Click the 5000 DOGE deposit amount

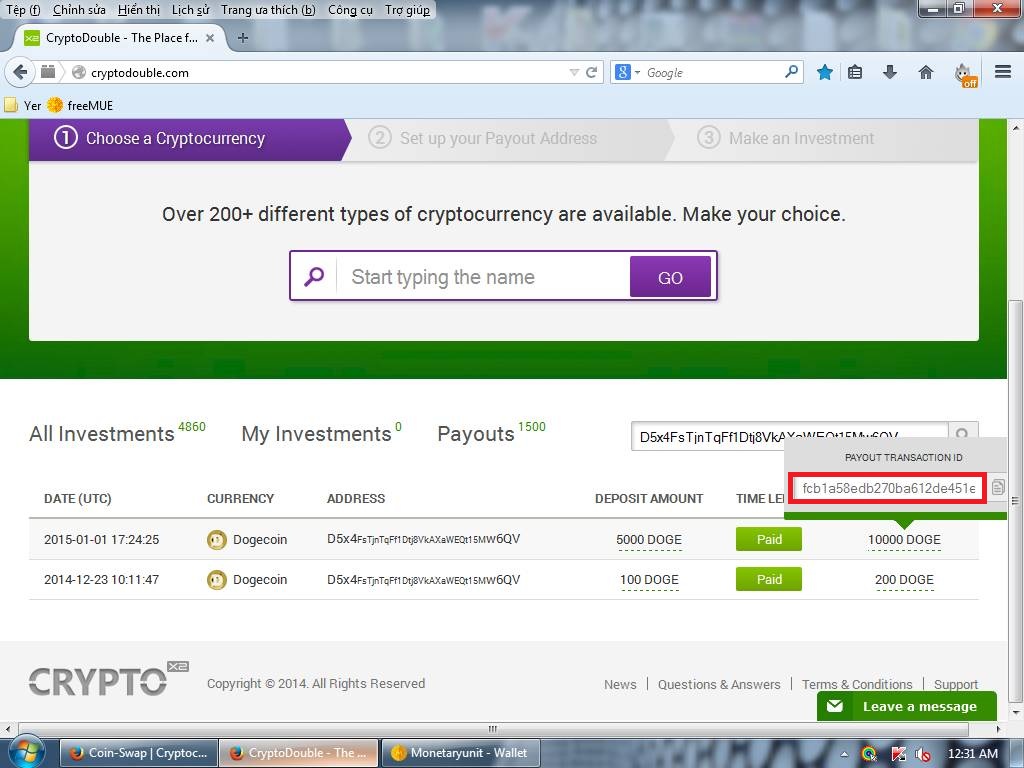point(649,539)
